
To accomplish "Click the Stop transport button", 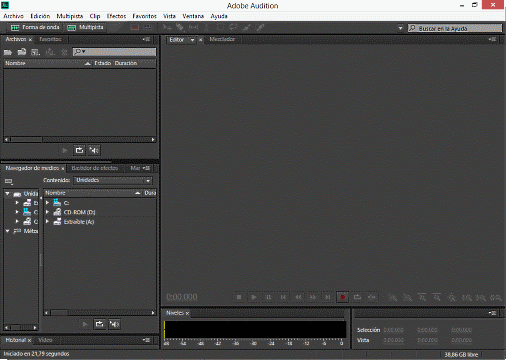I will pyautogui.click(x=239, y=297).
